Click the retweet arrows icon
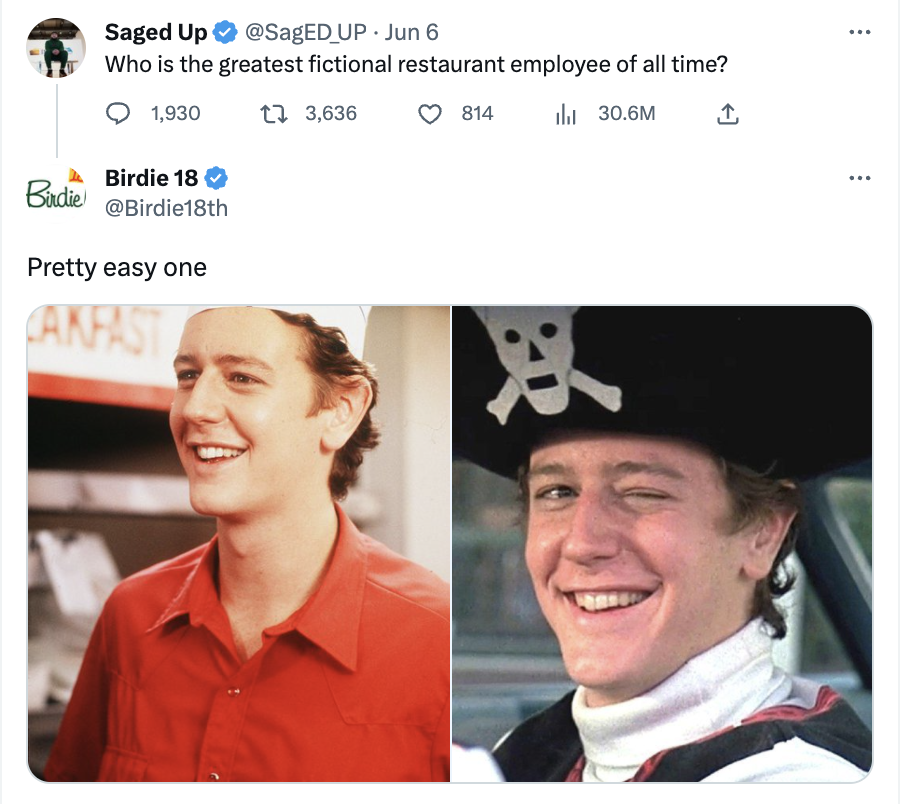Image resolution: width=900 pixels, height=804 pixels. click(274, 113)
